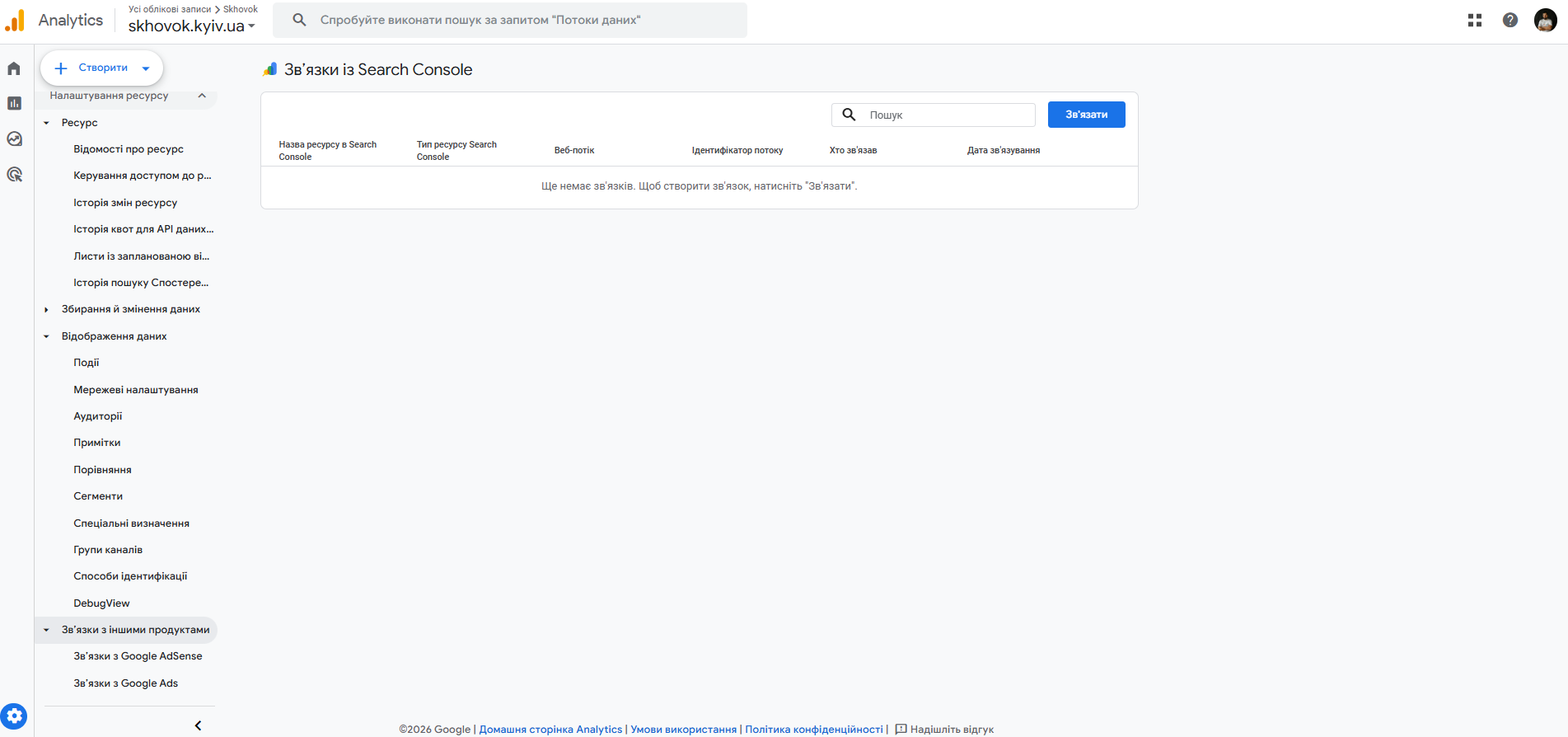Open the Google apps grid
The height and width of the screenshot is (737, 1568).
1475,20
